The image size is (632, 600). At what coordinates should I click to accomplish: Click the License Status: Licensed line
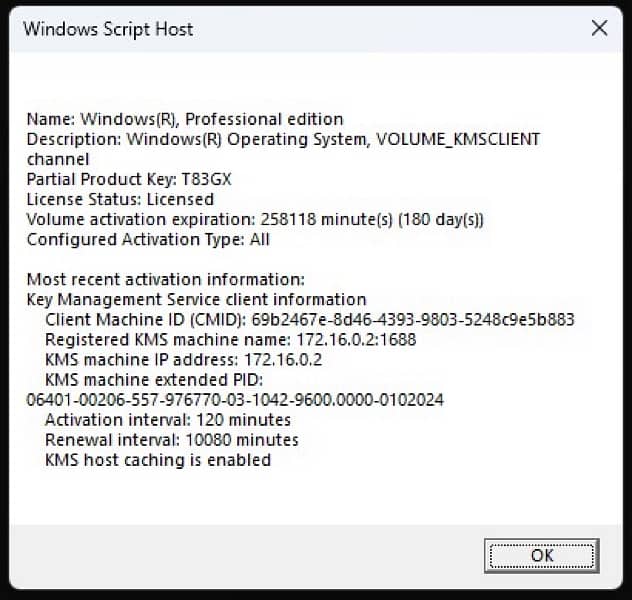(x=120, y=199)
